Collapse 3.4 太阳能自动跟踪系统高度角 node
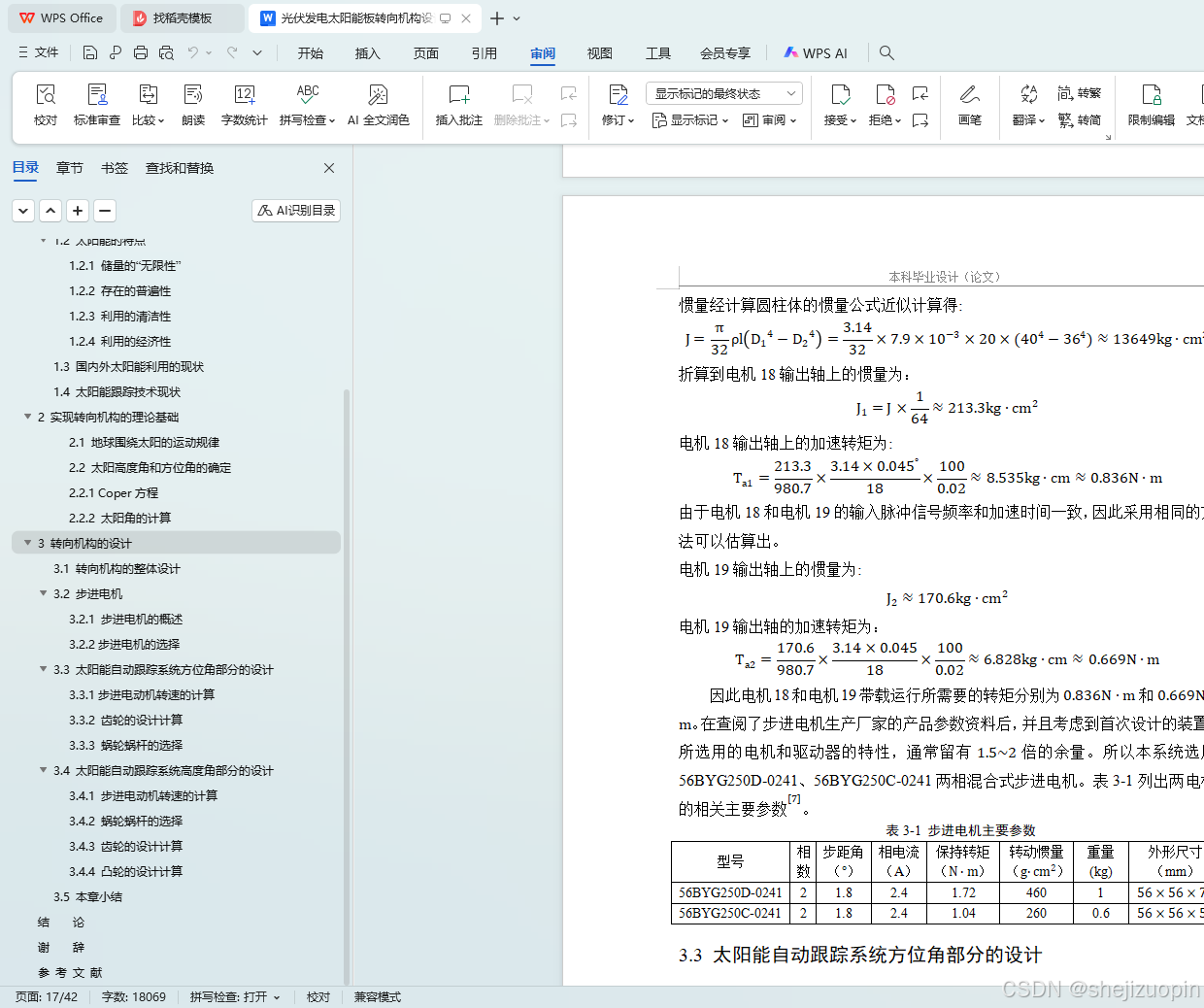 43,770
